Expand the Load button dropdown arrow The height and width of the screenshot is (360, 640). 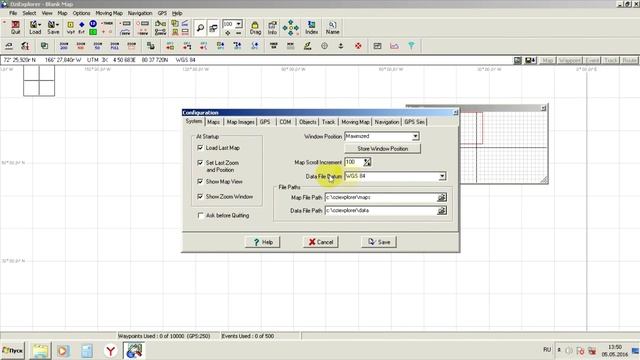[40, 24]
